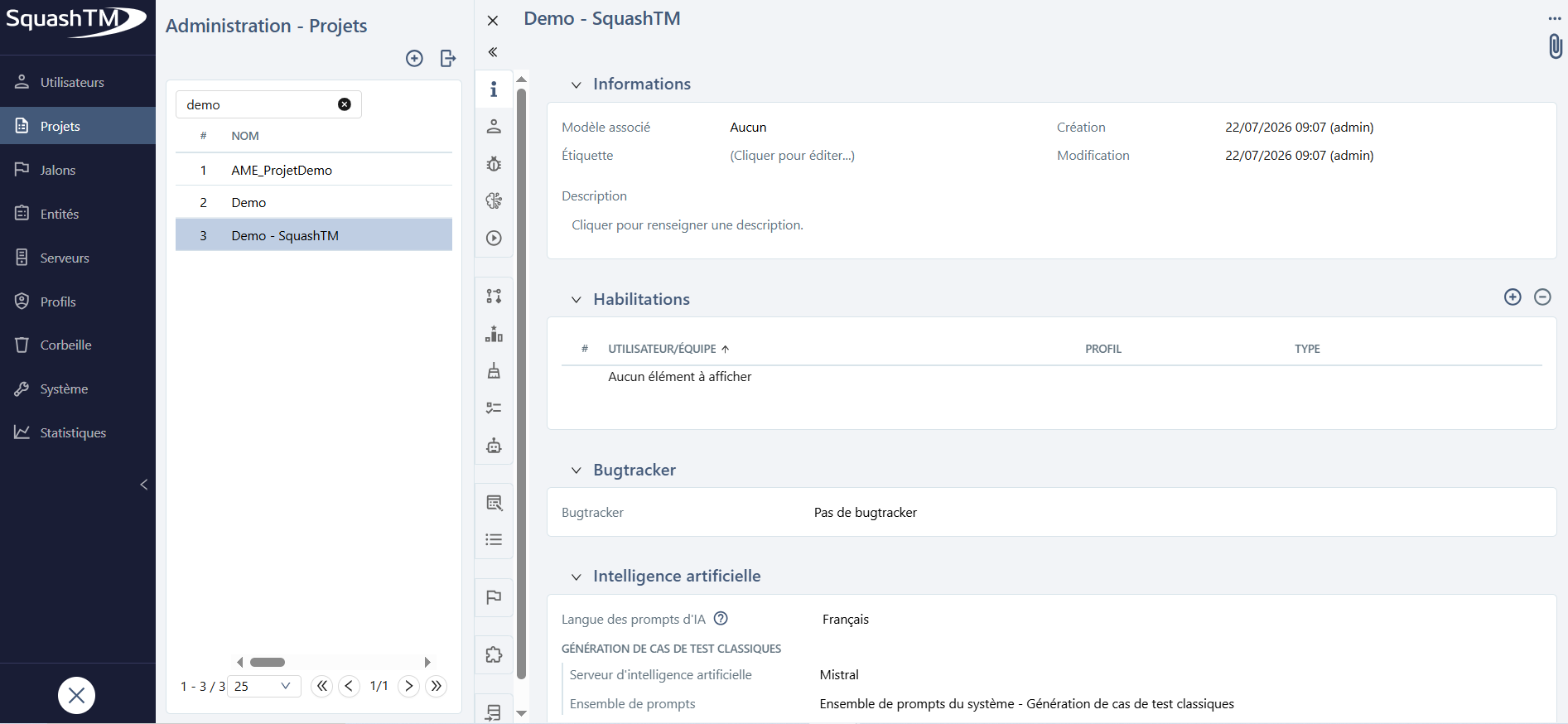1568x724 pixels.
Task: Click the flag milestones anchor icon
Action: tap(494, 597)
